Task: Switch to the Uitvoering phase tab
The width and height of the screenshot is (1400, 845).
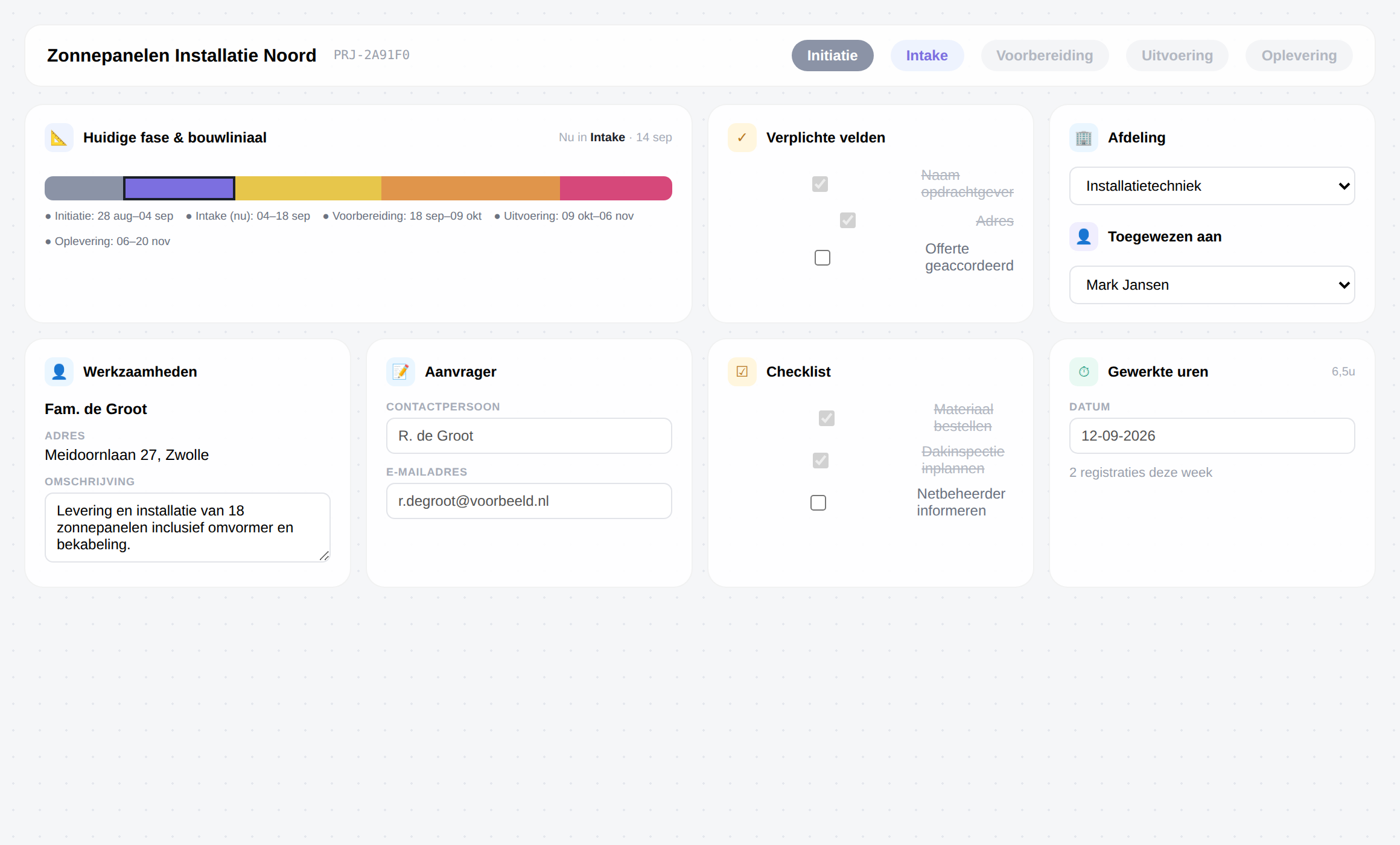Action: 1177,56
